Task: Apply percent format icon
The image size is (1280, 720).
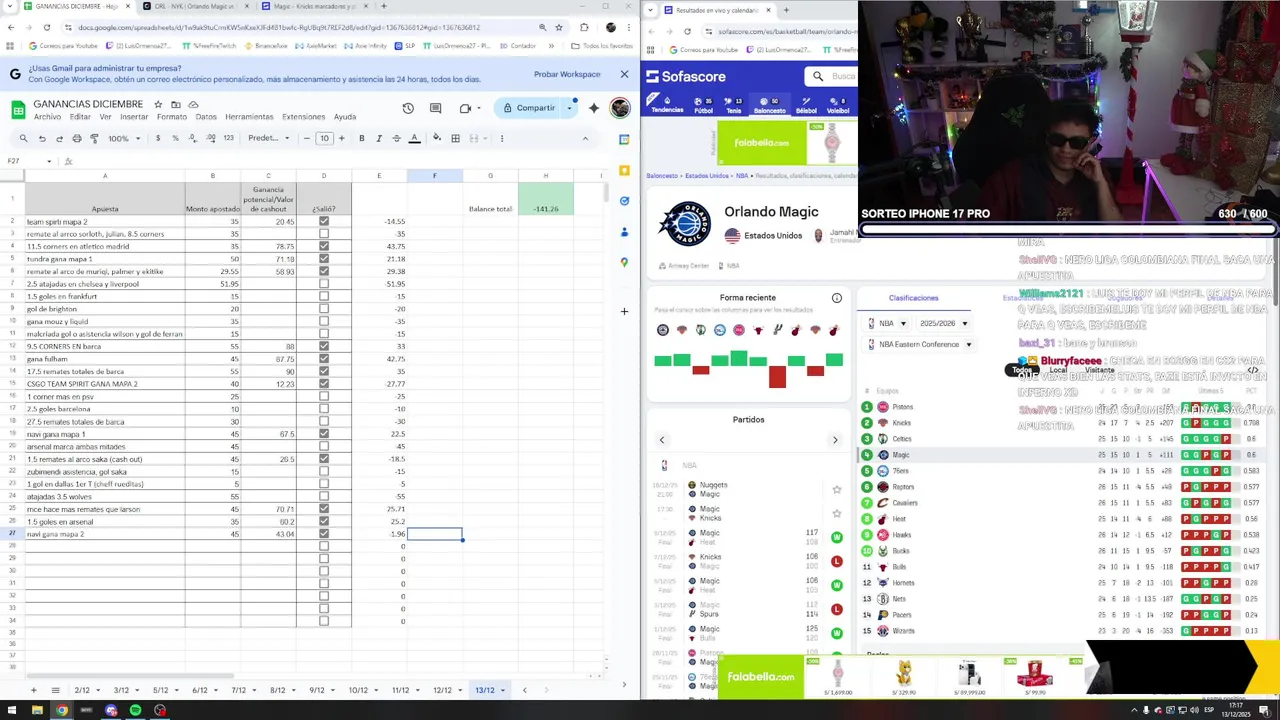Action: pos(175,138)
